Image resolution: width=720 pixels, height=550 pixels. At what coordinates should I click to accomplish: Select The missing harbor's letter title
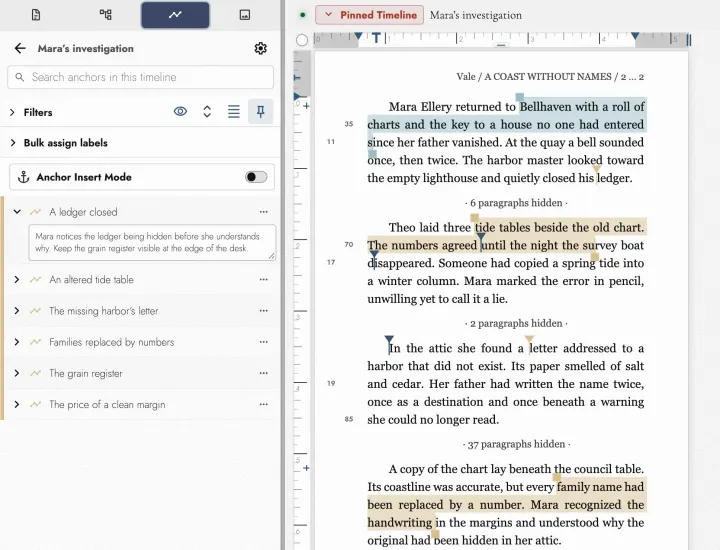[104, 311]
